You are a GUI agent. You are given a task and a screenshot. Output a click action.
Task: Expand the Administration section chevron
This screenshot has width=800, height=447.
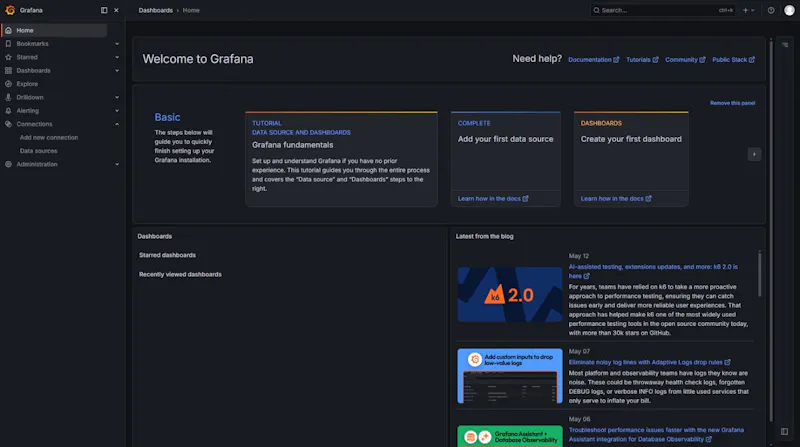(117, 164)
